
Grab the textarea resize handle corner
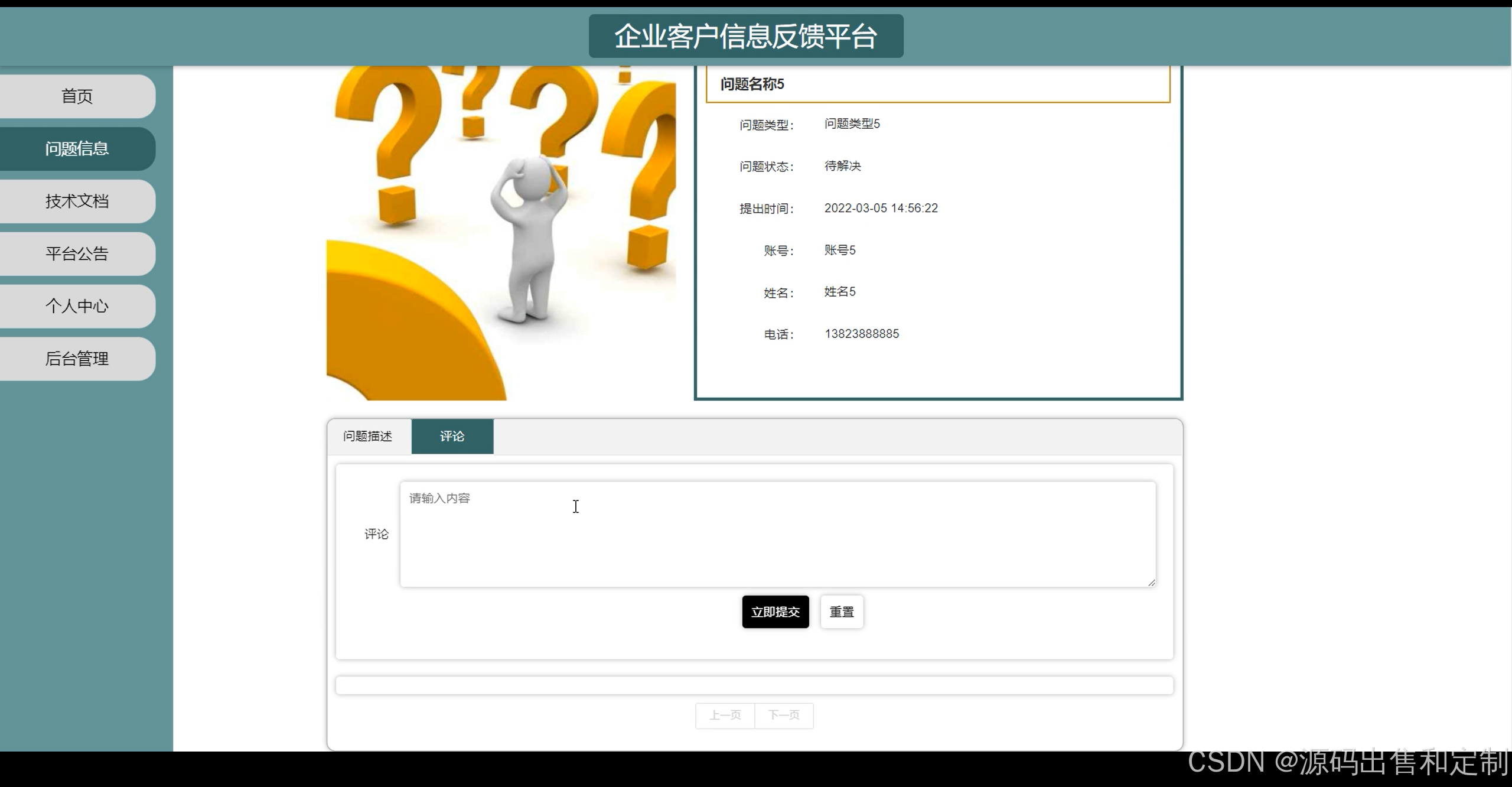click(1151, 583)
